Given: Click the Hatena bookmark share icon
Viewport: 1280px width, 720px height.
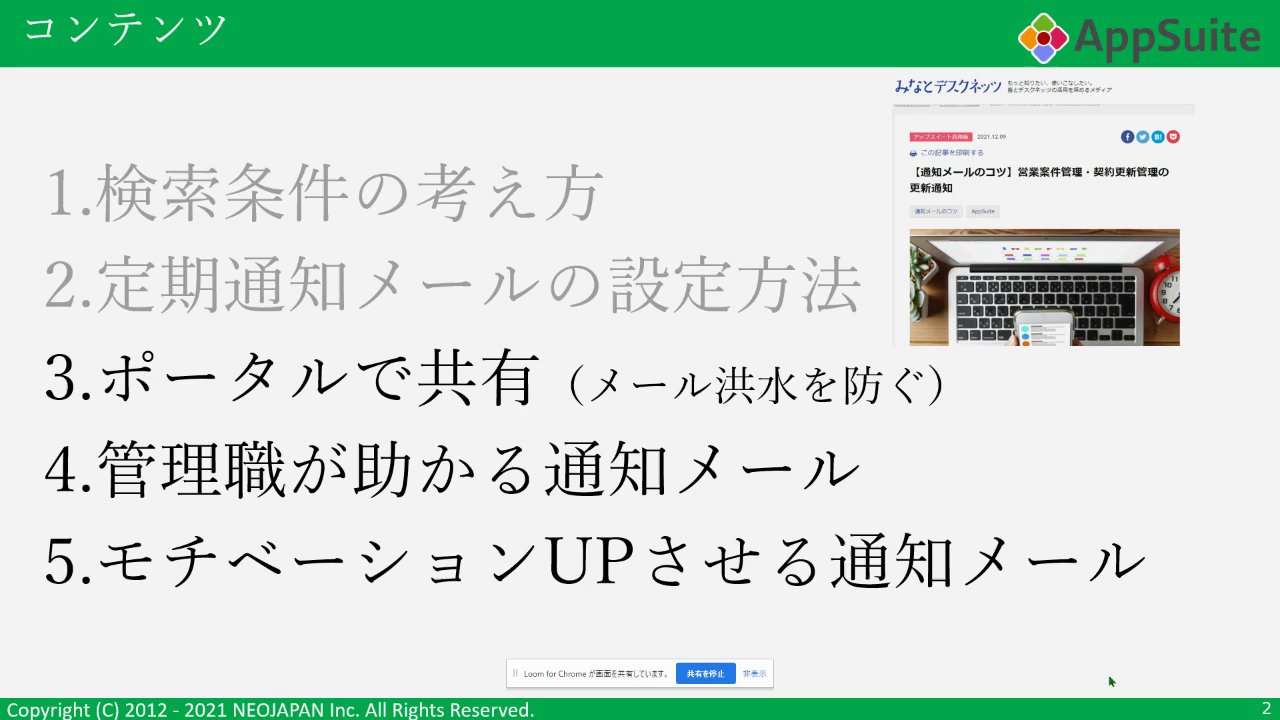Looking at the screenshot, I should pyautogui.click(x=1157, y=137).
